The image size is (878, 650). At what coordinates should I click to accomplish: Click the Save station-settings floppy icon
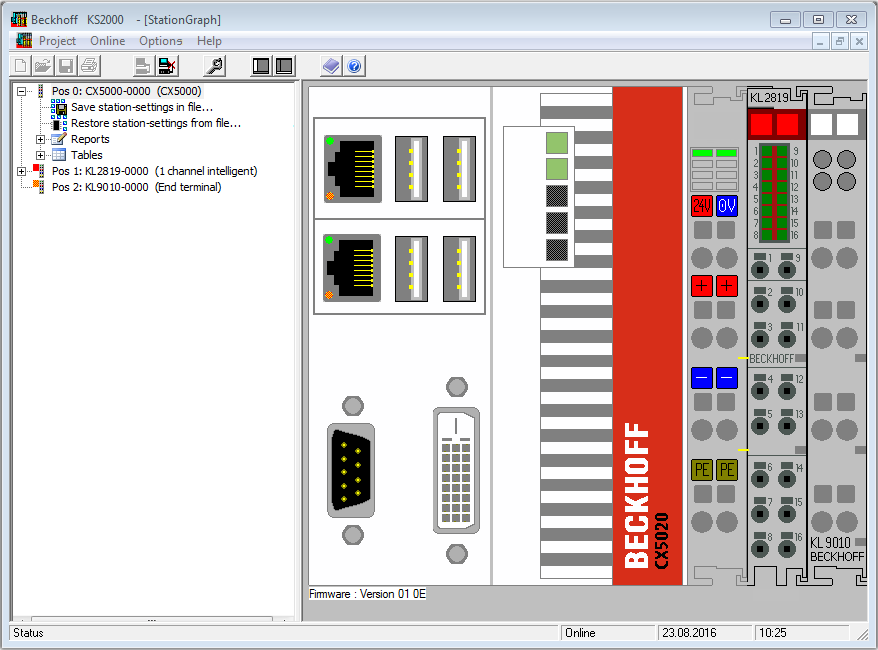[x=59, y=107]
